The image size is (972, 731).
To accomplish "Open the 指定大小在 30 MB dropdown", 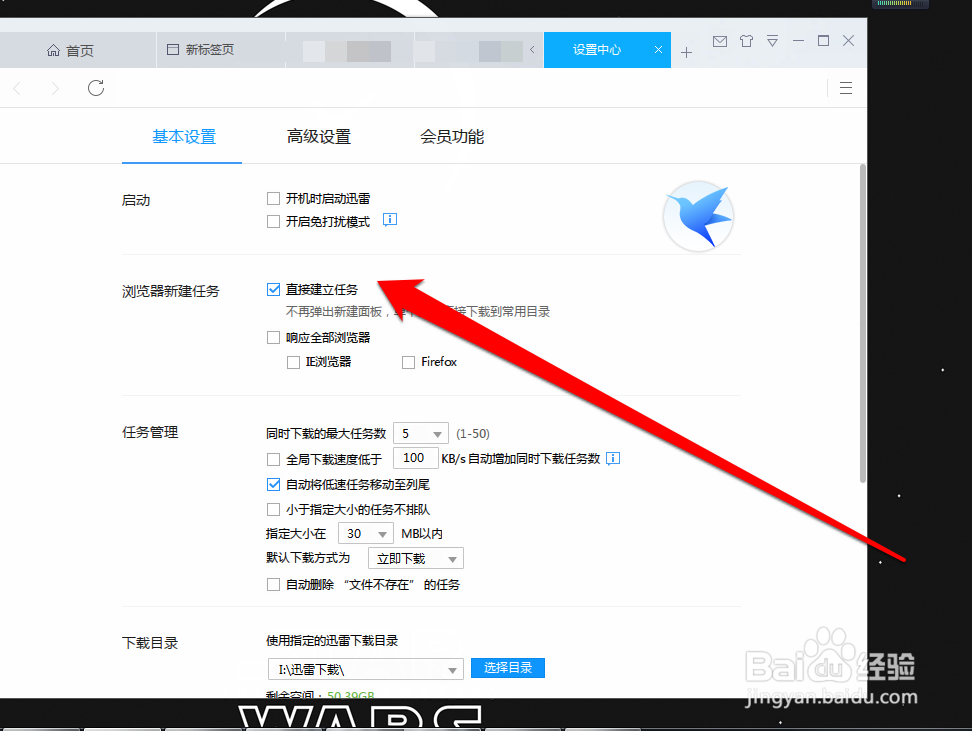I will pos(366,533).
